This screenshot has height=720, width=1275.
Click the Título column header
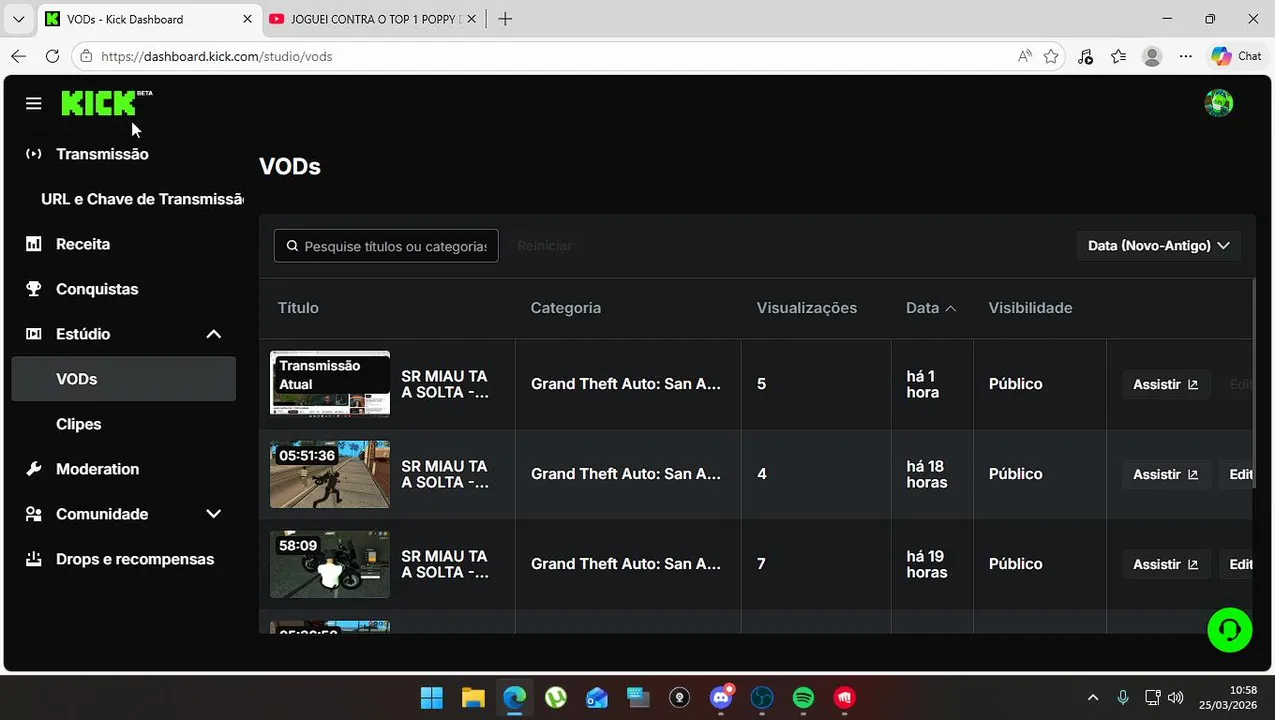pos(298,308)
